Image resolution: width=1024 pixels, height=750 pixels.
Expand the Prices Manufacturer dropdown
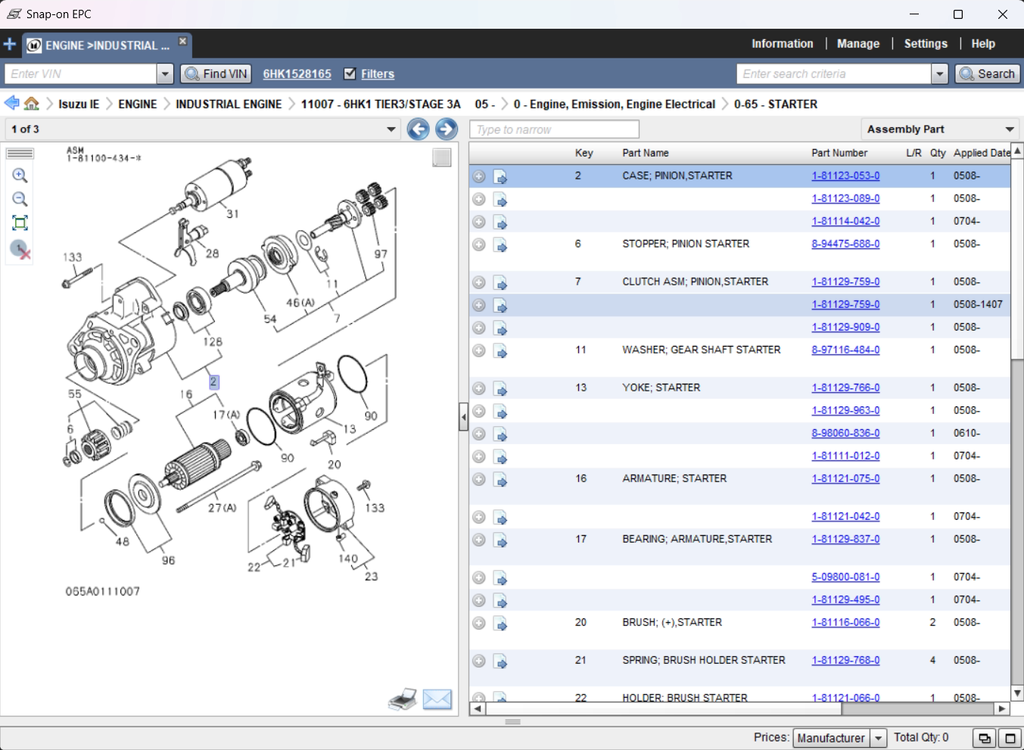tap(878, 738)
